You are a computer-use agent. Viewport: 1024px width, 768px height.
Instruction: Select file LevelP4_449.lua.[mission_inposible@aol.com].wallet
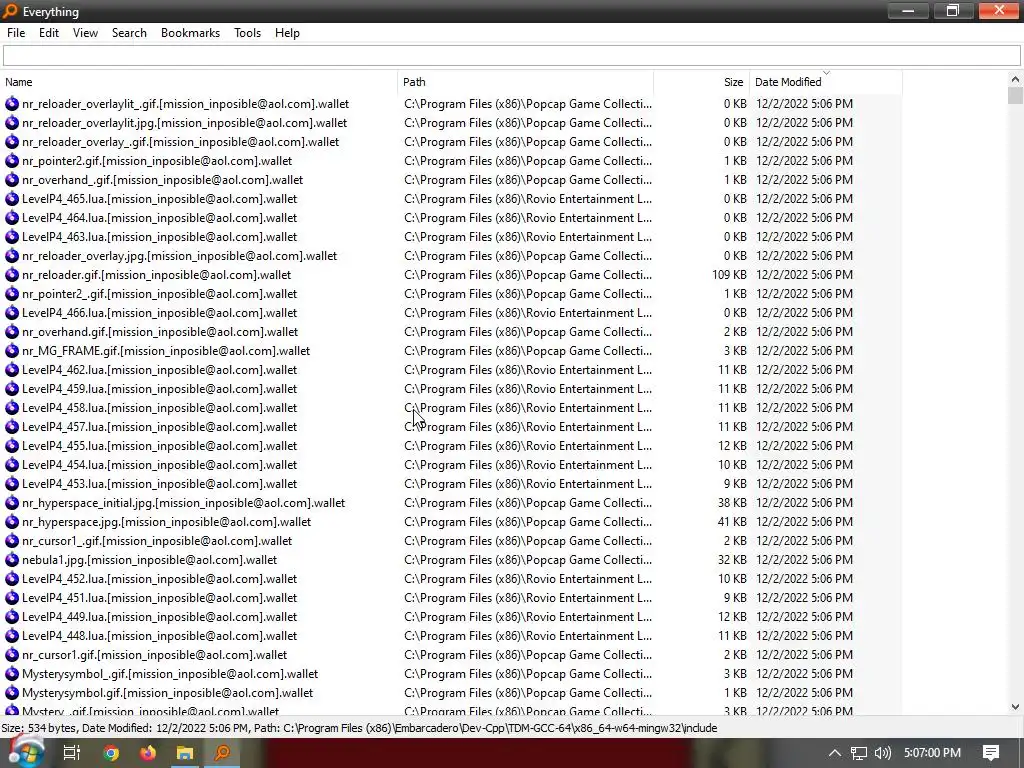[159, 616]
